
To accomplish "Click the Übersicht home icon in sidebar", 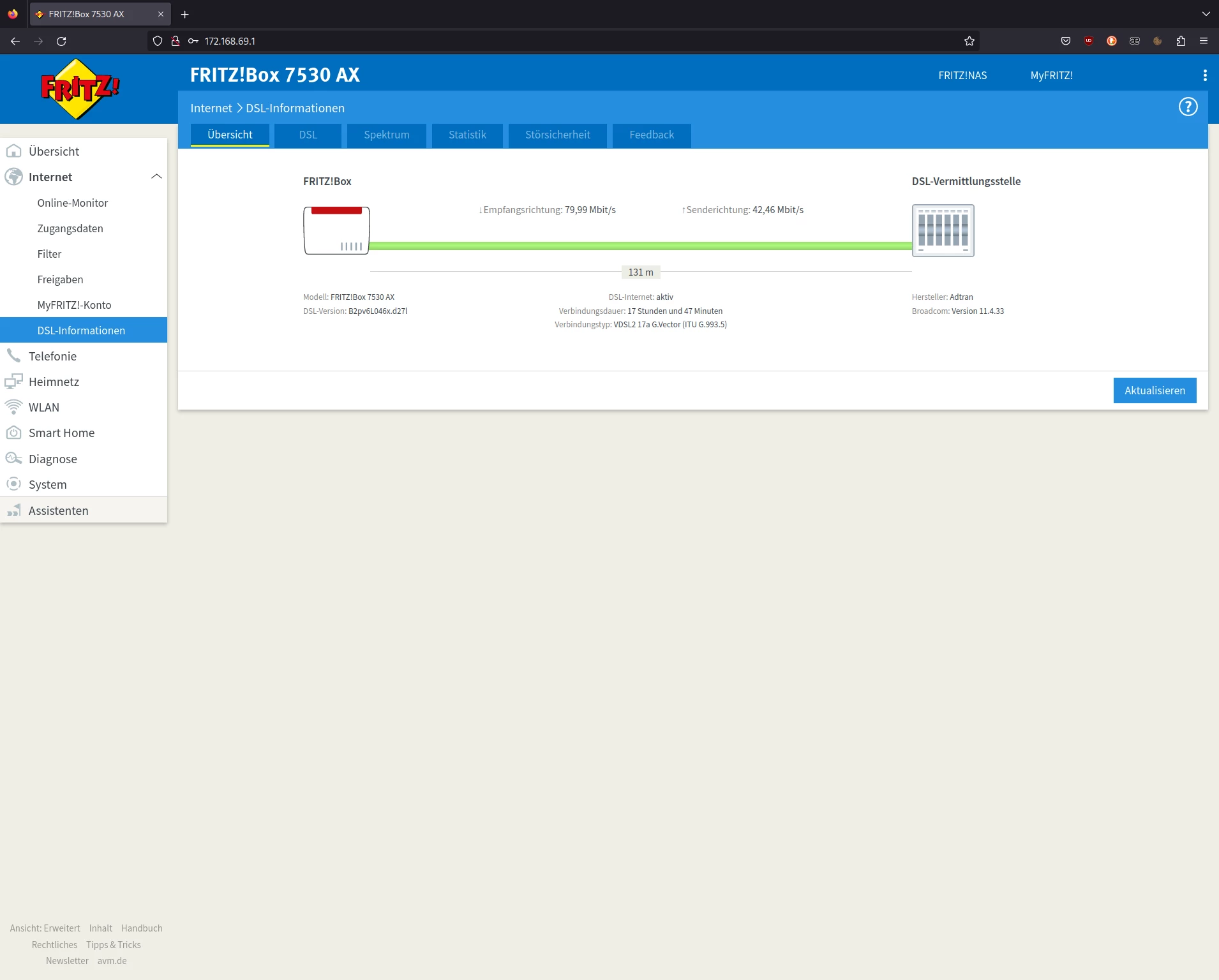I will click(x=13, y=151).
